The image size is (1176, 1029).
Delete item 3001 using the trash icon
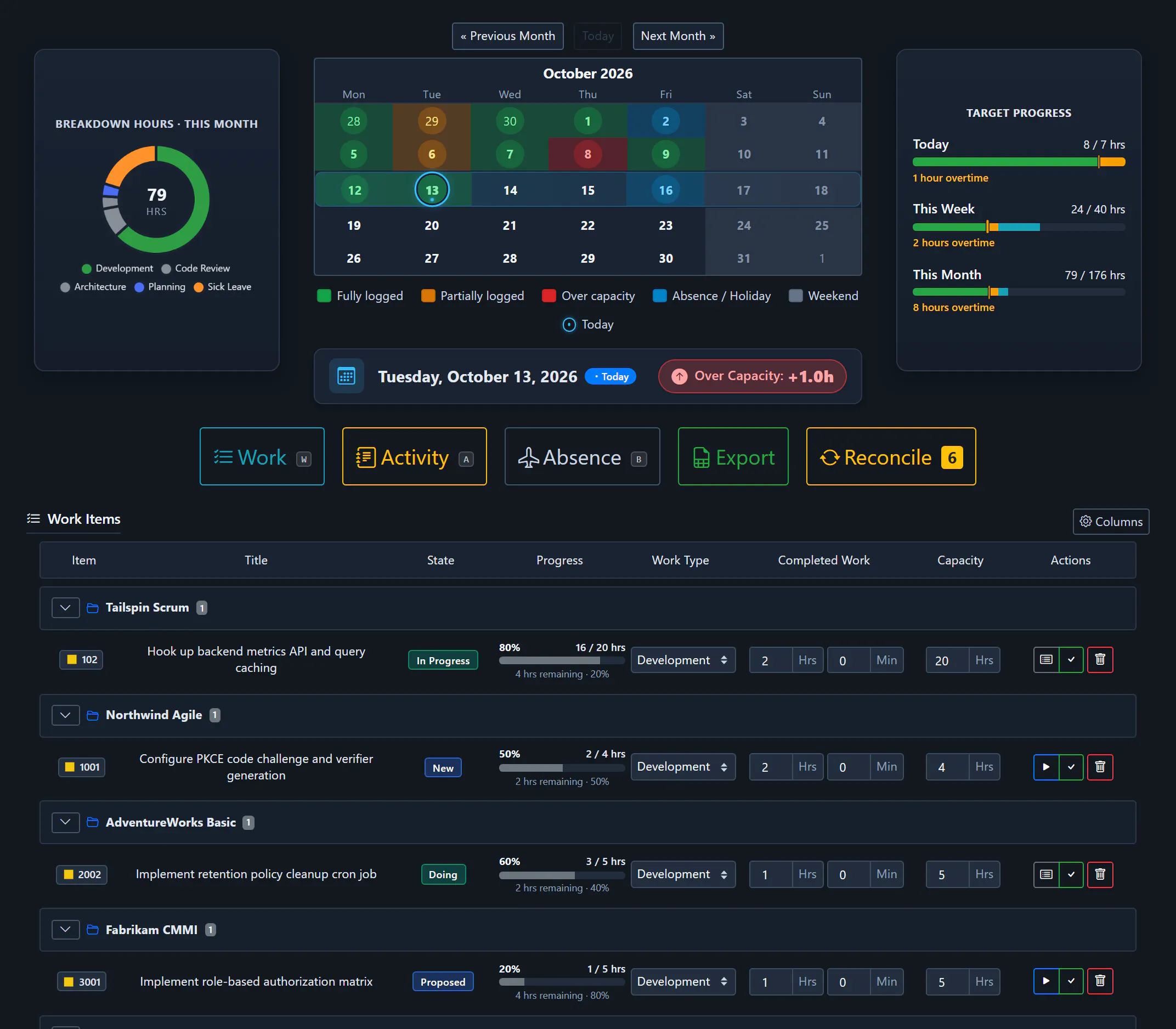tap(1100, 981)
